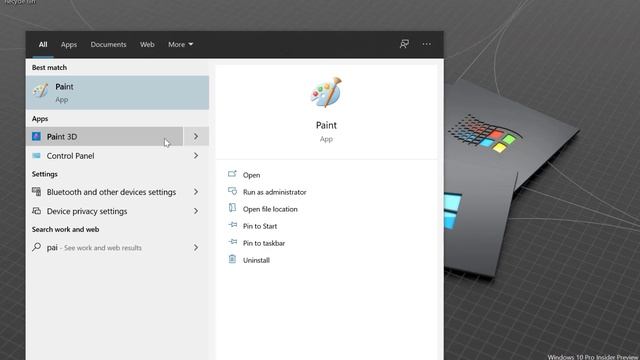Click the Pin to taskbar pin icon

[233, 242]
